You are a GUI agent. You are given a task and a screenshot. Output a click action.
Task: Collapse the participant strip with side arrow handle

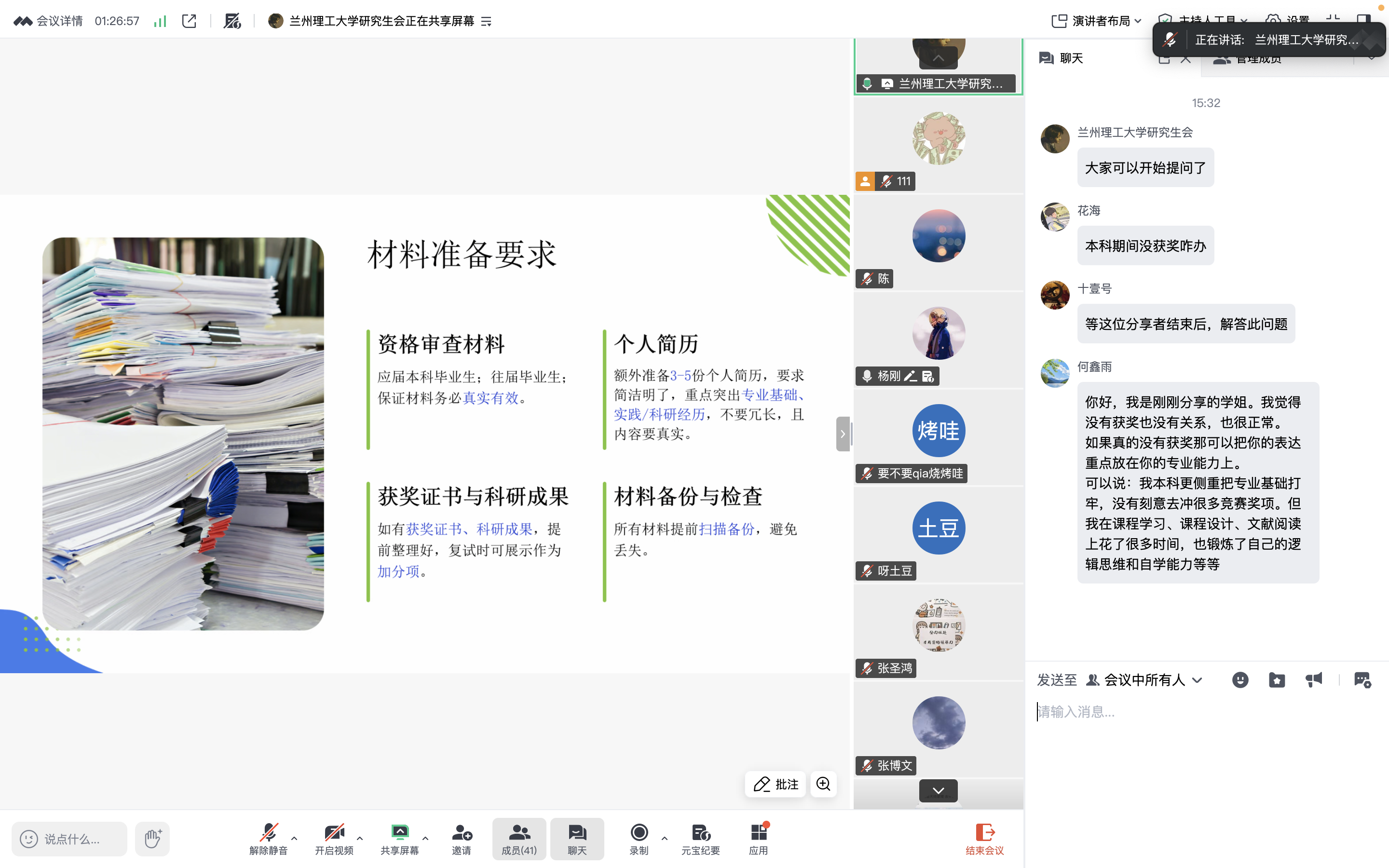pyautogui.click(x=843, y=434)
